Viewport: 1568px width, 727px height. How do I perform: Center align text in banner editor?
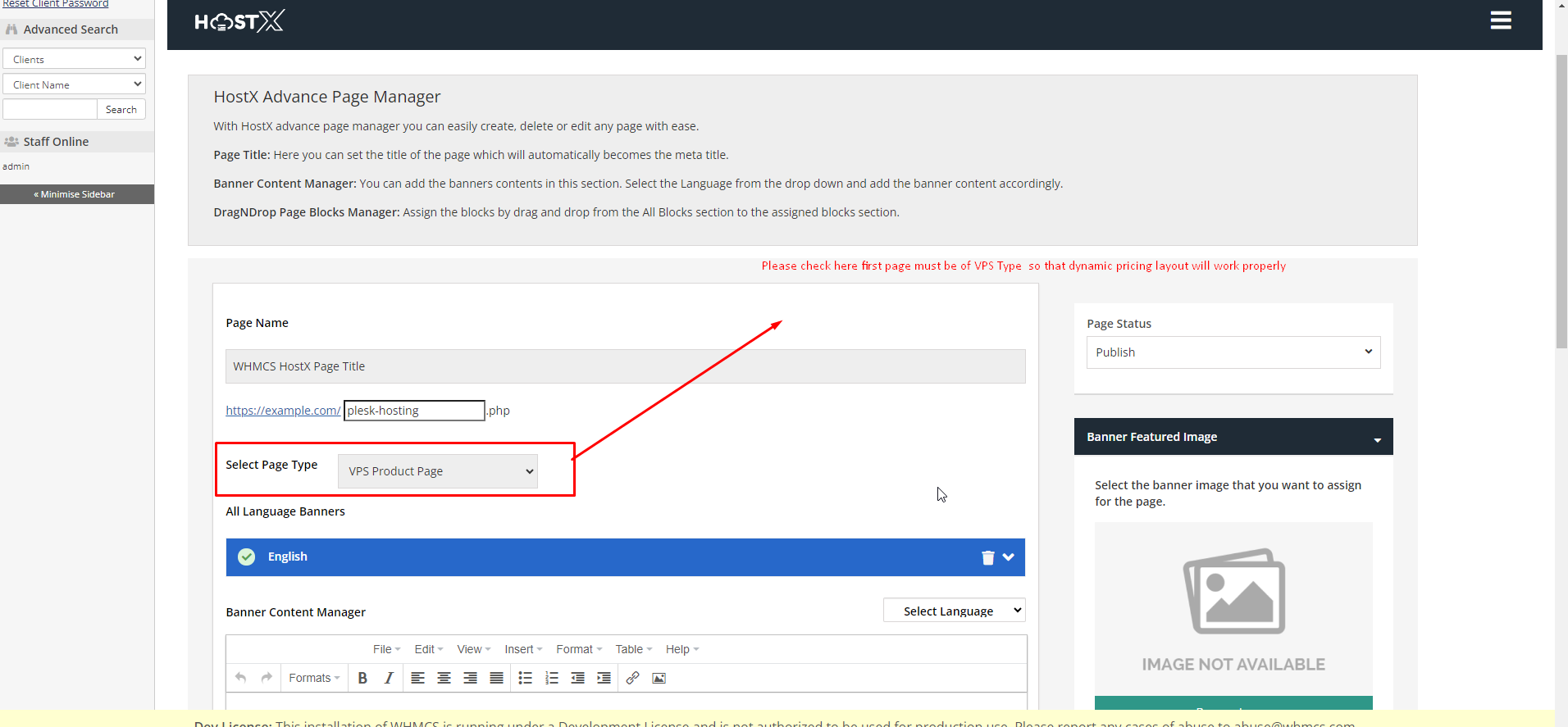tap(444, 678)
